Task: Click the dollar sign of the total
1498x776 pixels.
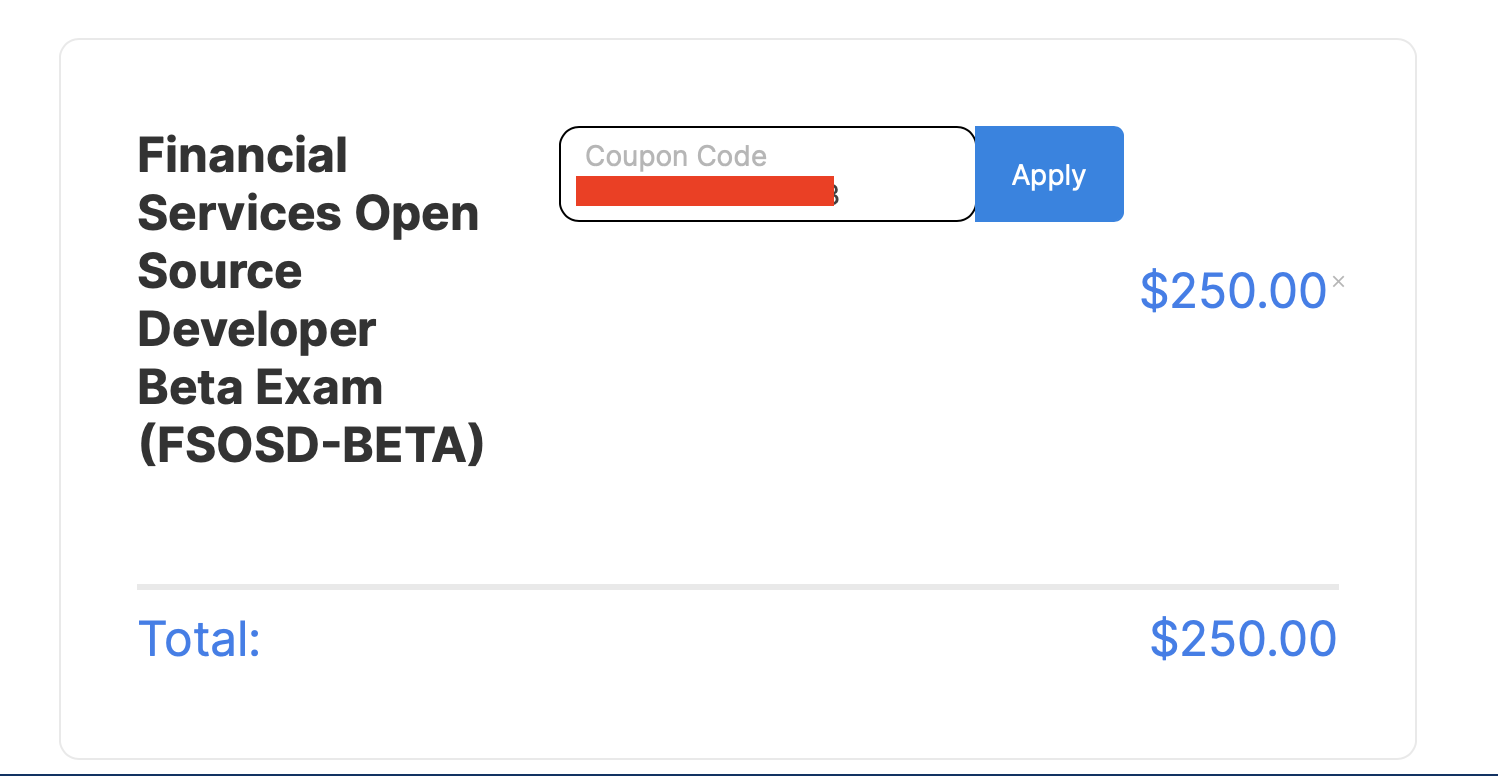Action: tap(1163, 639)
